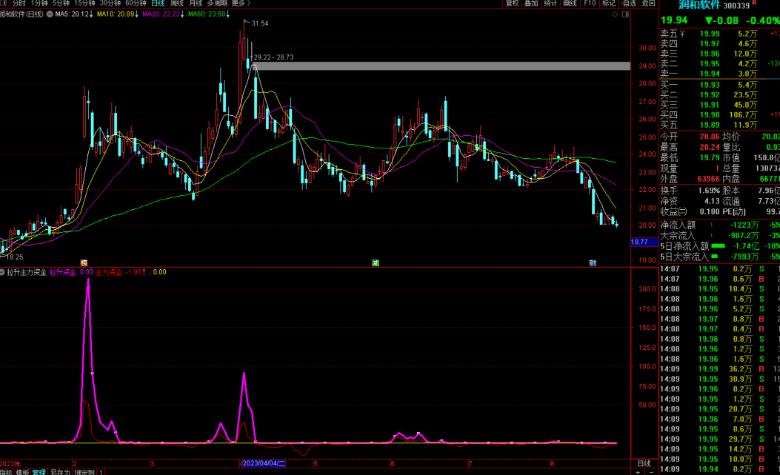Select the 最高 20.24 value
The height and width of the screenshot is (475, 780).
(709, 147)
